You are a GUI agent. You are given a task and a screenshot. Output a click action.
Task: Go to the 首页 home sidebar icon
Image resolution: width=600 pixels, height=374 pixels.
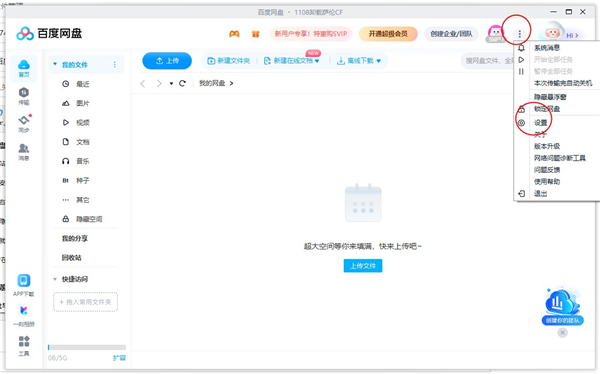coord(24,68)
